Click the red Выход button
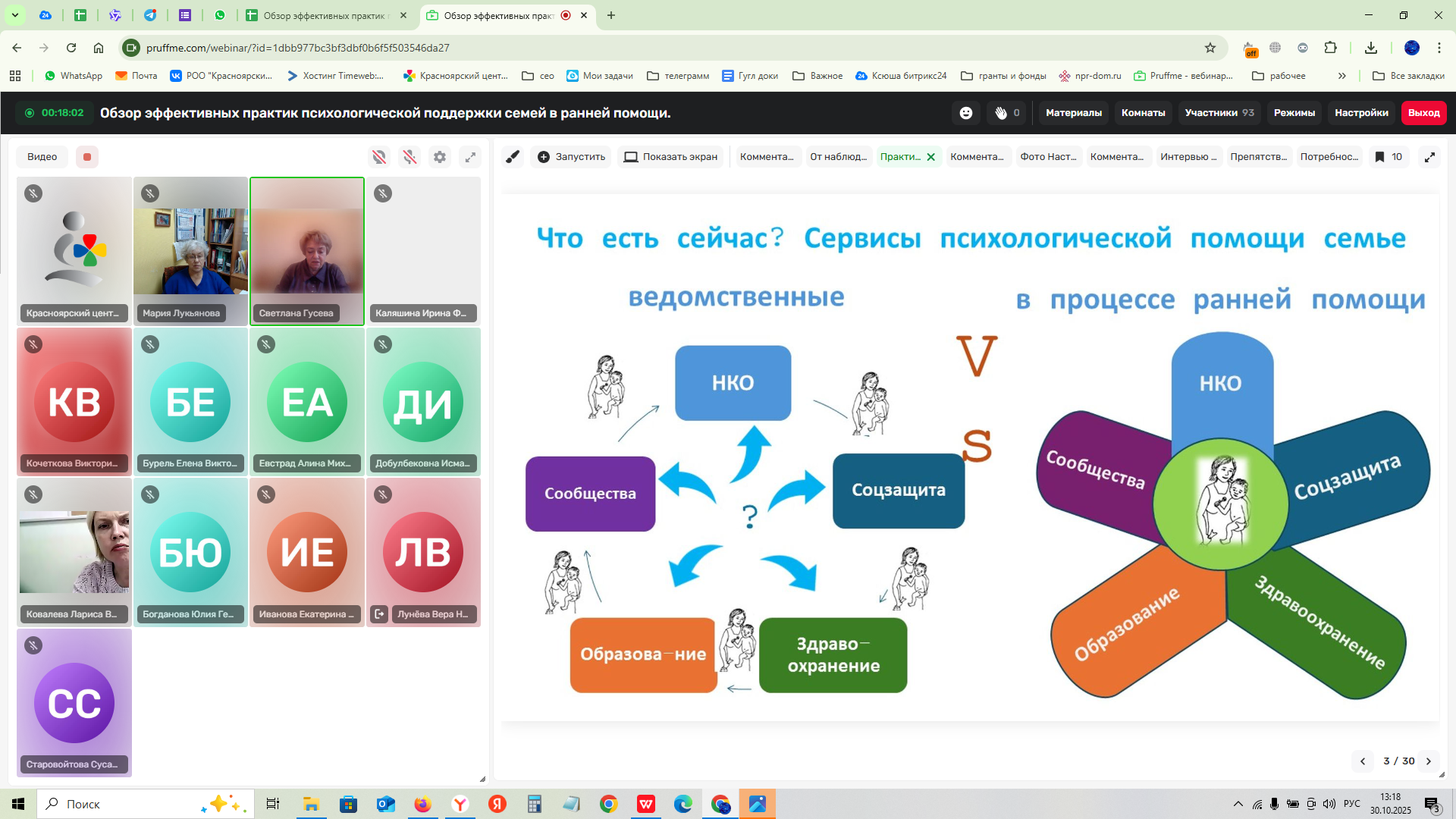This screenshot has height=819, width=1456. point(1423,113)
